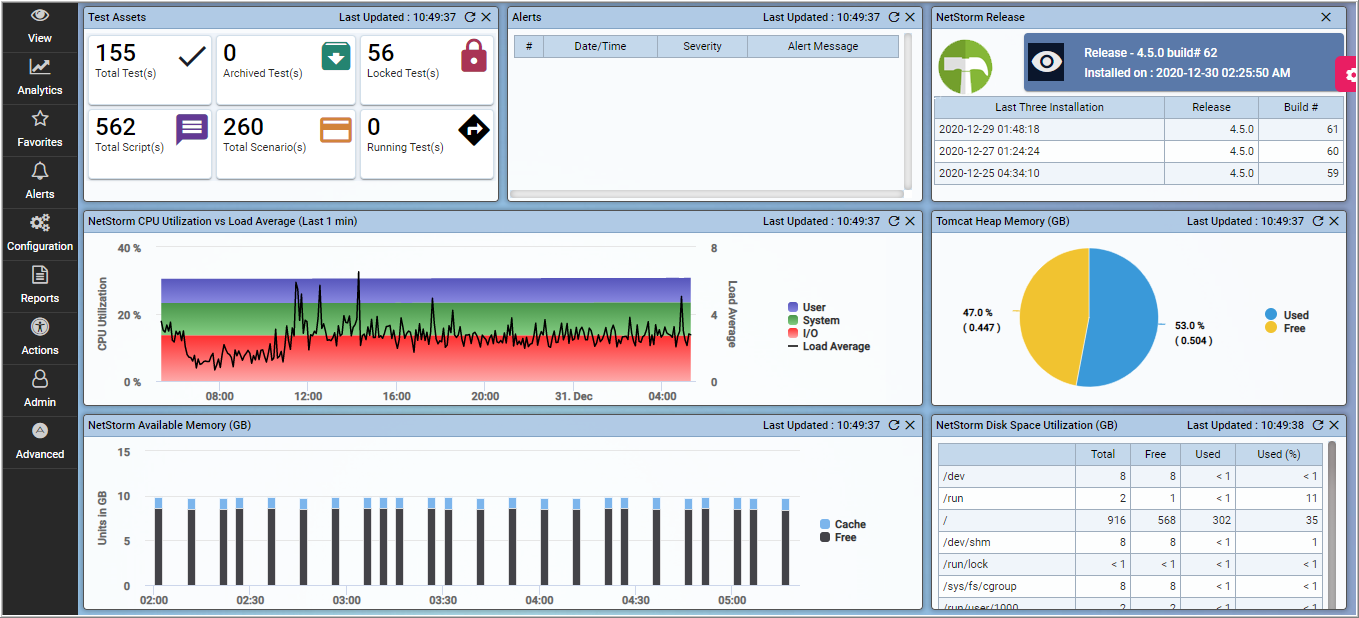Click the Last Three Installation header
The image size is (1359, 618).
[1049, 107]
